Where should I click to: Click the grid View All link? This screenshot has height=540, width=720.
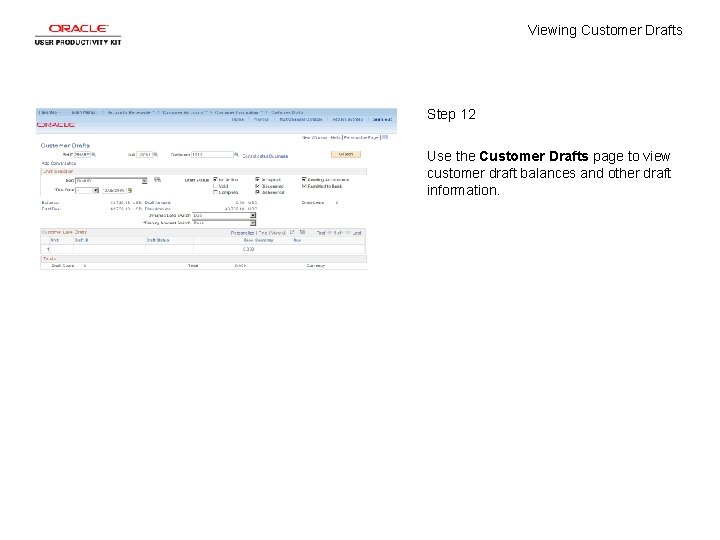click(277, 233)
